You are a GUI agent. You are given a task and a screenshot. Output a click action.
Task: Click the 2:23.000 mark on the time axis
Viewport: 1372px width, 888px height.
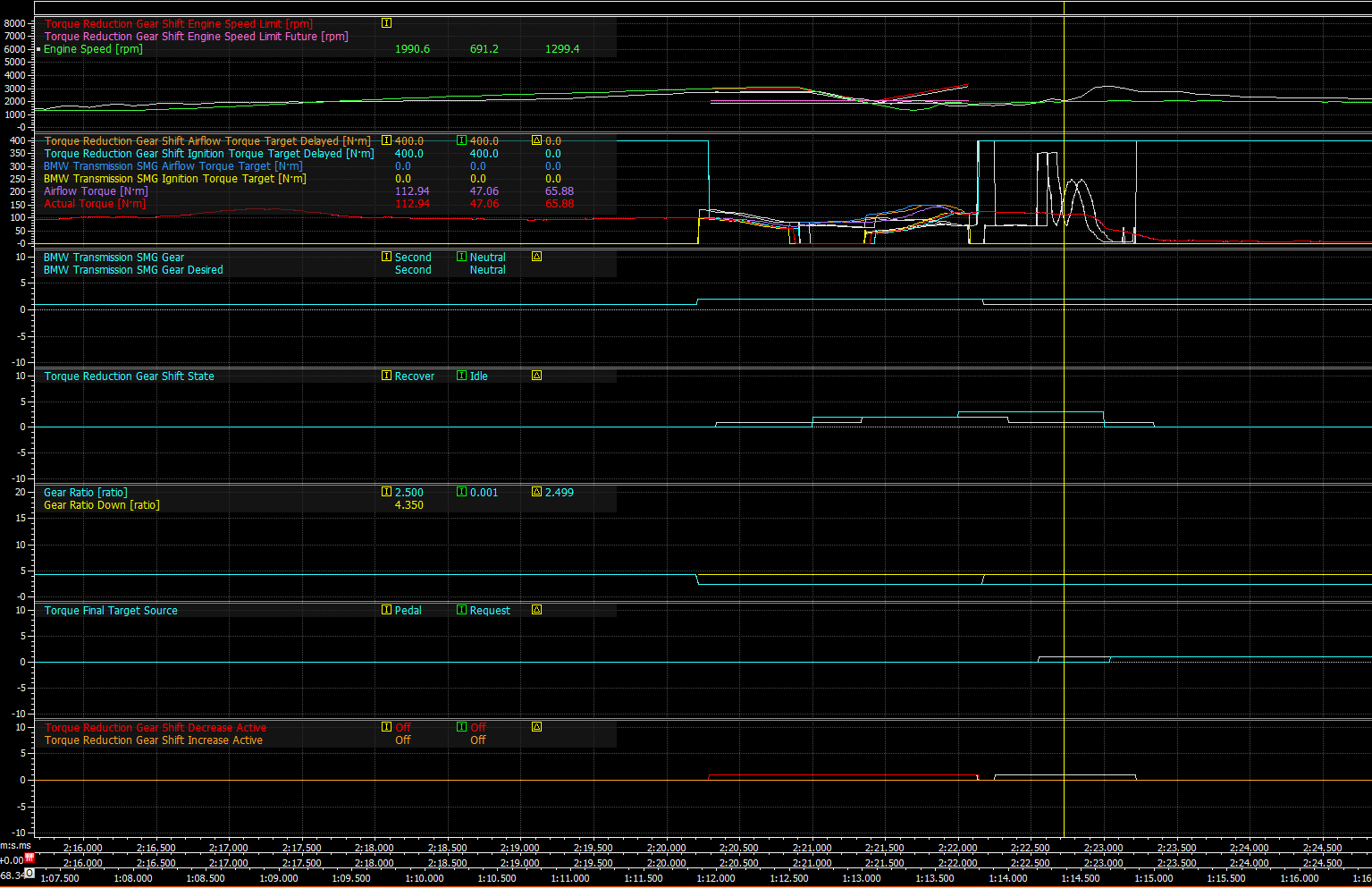pyautogui.click(x=1103, y=848)
